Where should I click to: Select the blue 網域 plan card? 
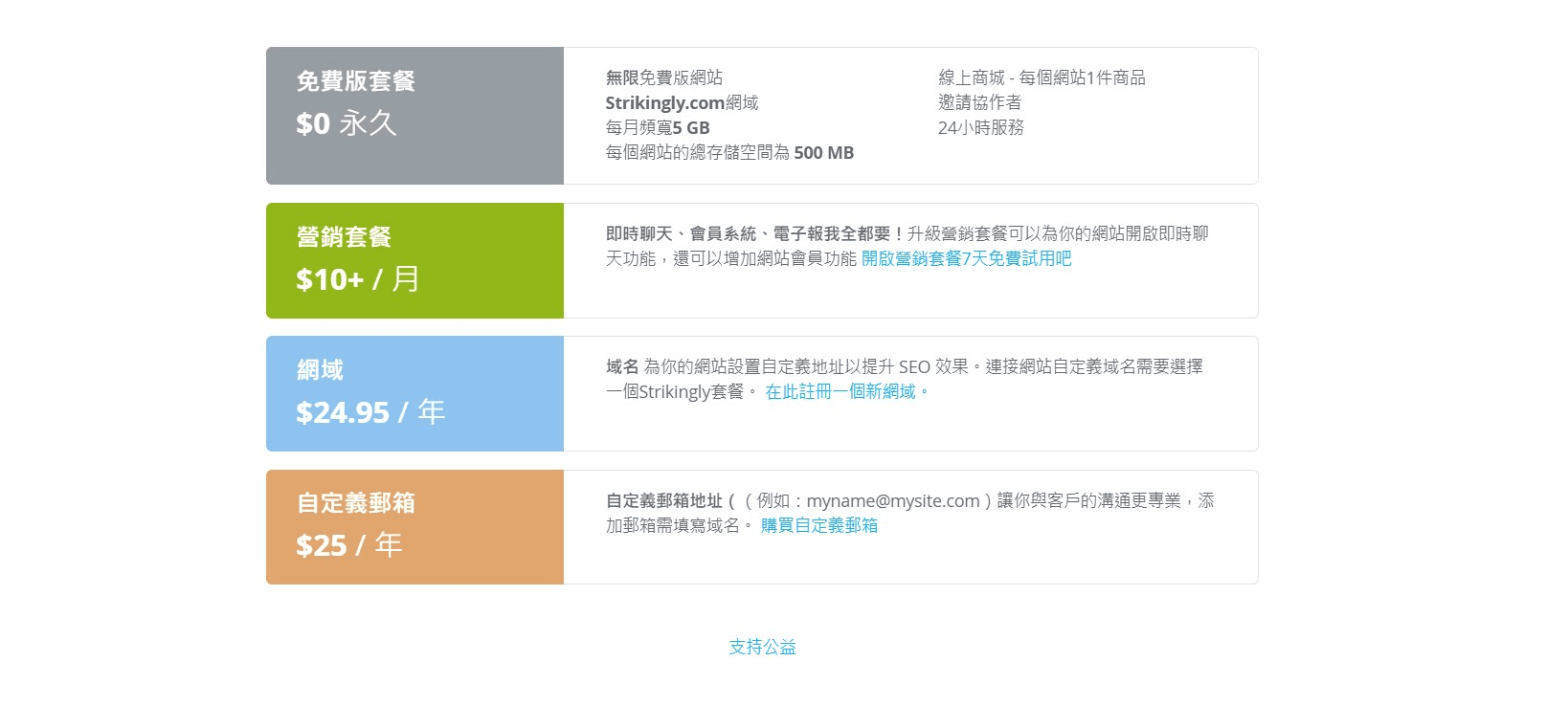[x=414, y=393]
